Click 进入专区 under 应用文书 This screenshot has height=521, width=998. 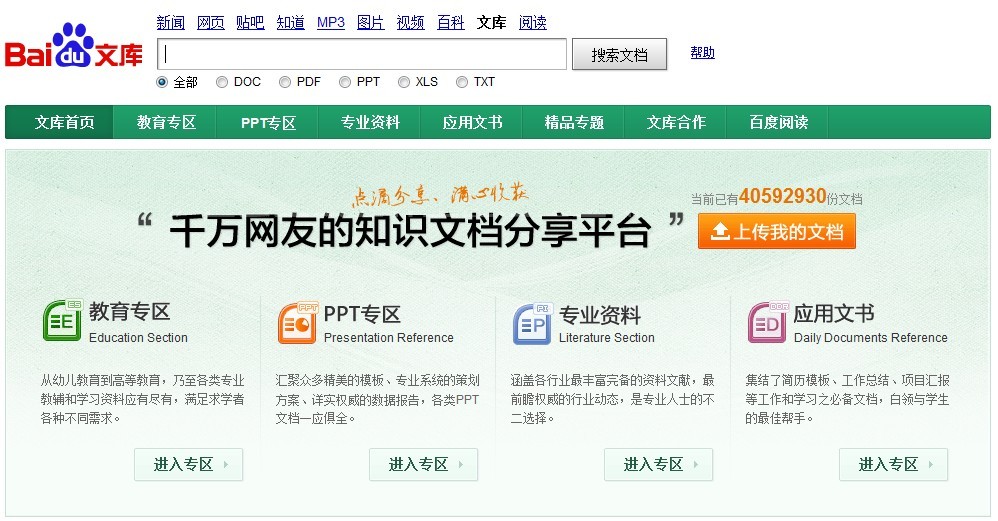pyautogui.click(x=893, y=464)
